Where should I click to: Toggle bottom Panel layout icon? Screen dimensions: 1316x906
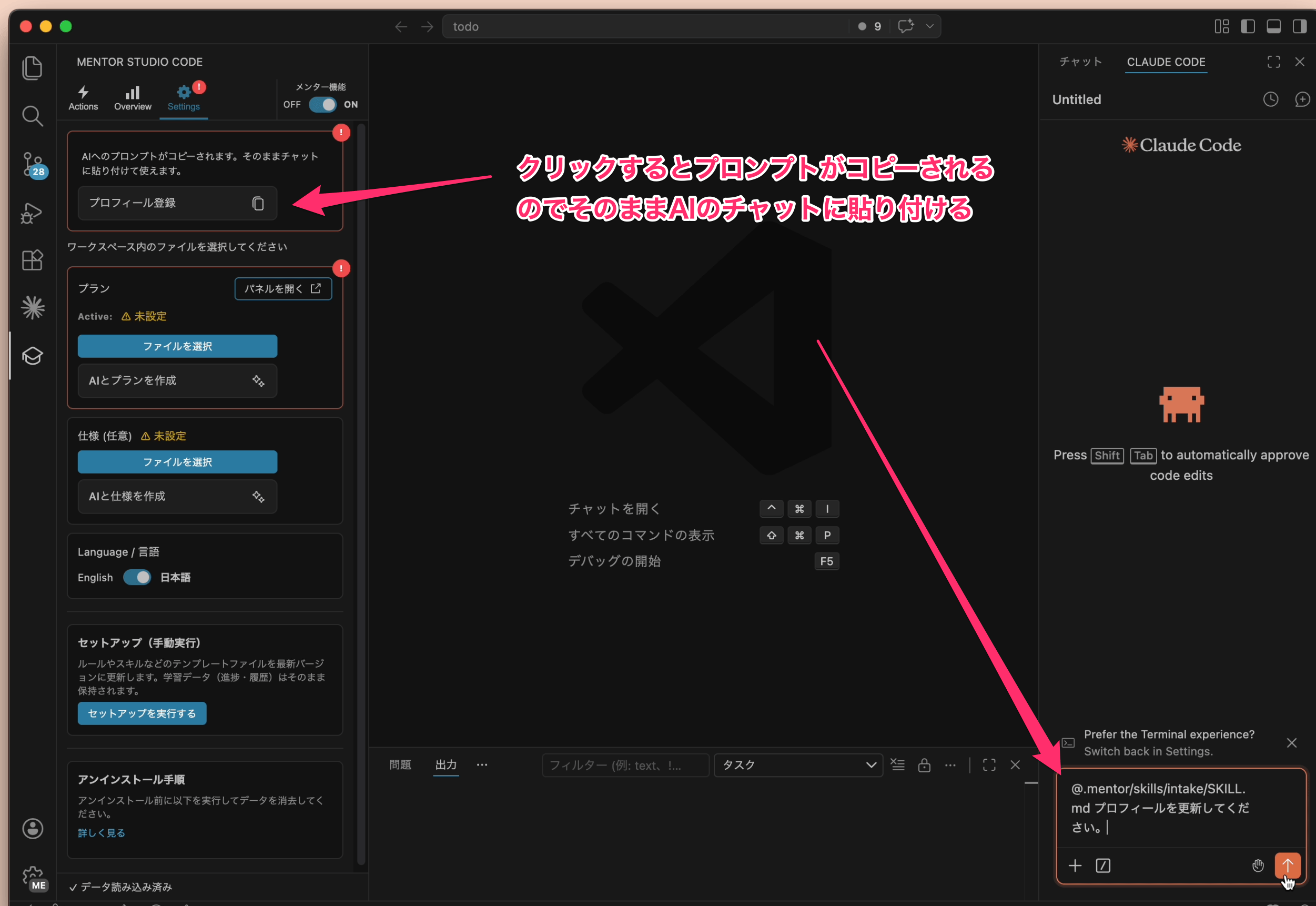[x=1273, y=27]
